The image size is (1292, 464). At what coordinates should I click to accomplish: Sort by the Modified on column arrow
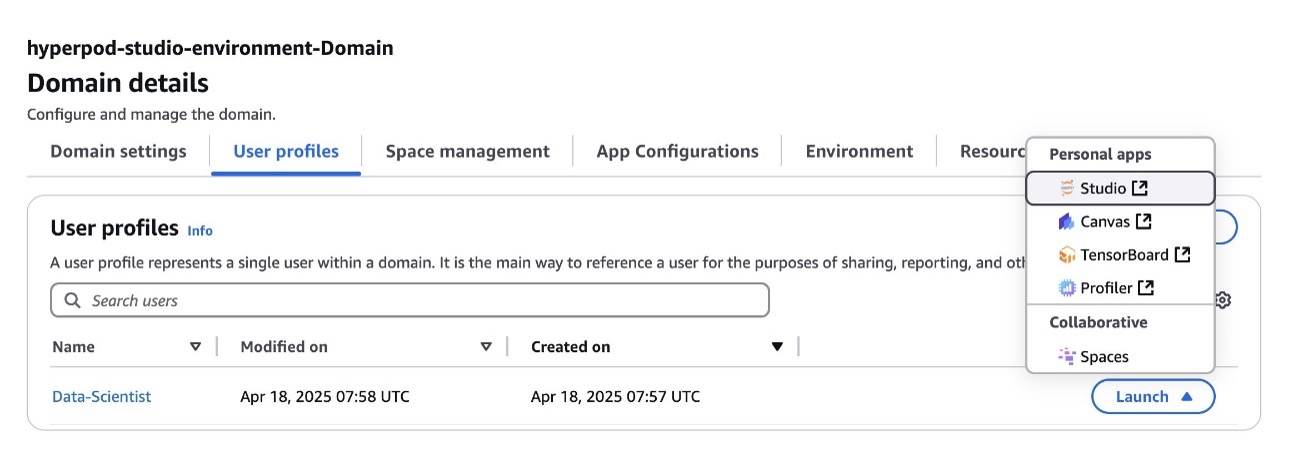pos(486,347)
